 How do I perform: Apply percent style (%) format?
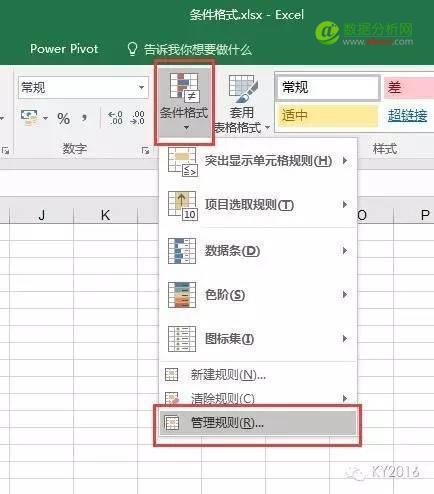pyautogui.click(x=63, y=118)
